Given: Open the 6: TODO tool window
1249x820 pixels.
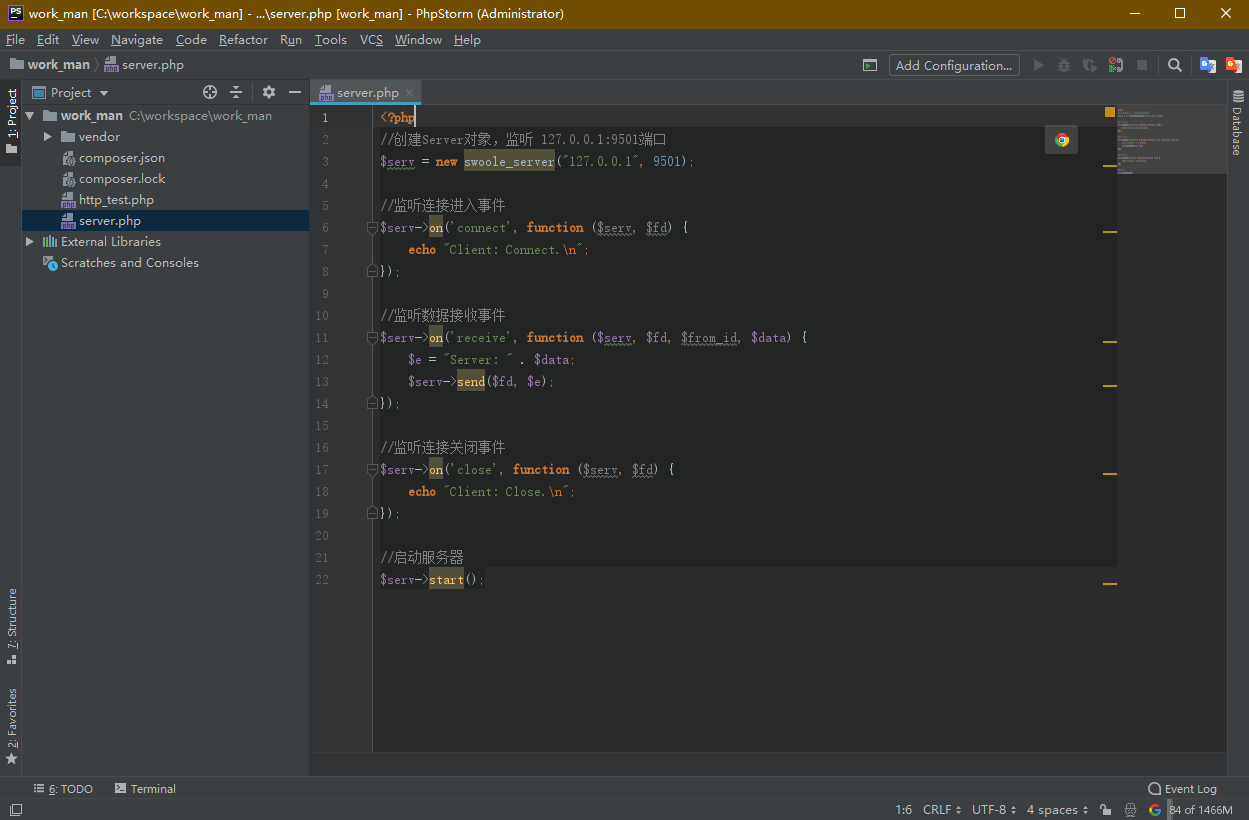Looking at the screenshot, I should coord(63,789).
